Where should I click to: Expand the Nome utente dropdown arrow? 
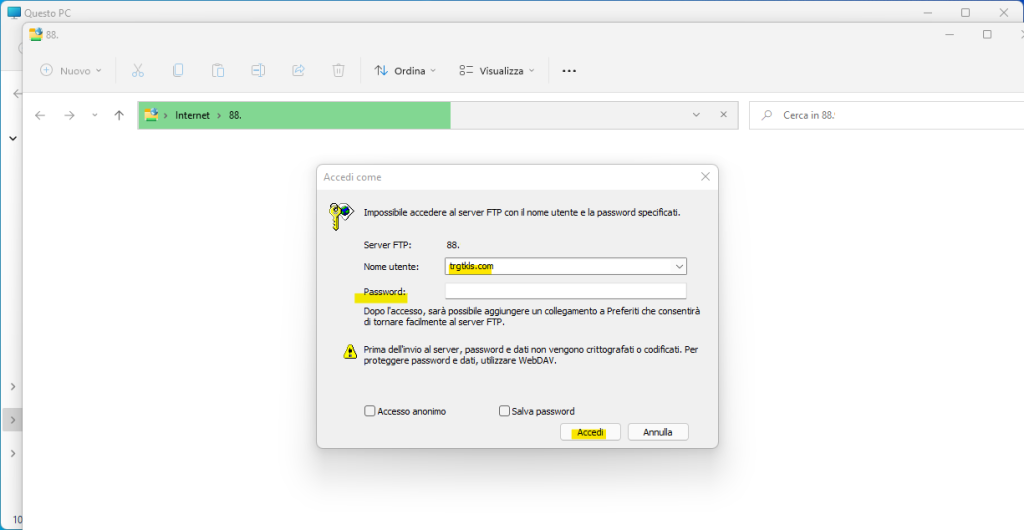click(x=679, y=266)
